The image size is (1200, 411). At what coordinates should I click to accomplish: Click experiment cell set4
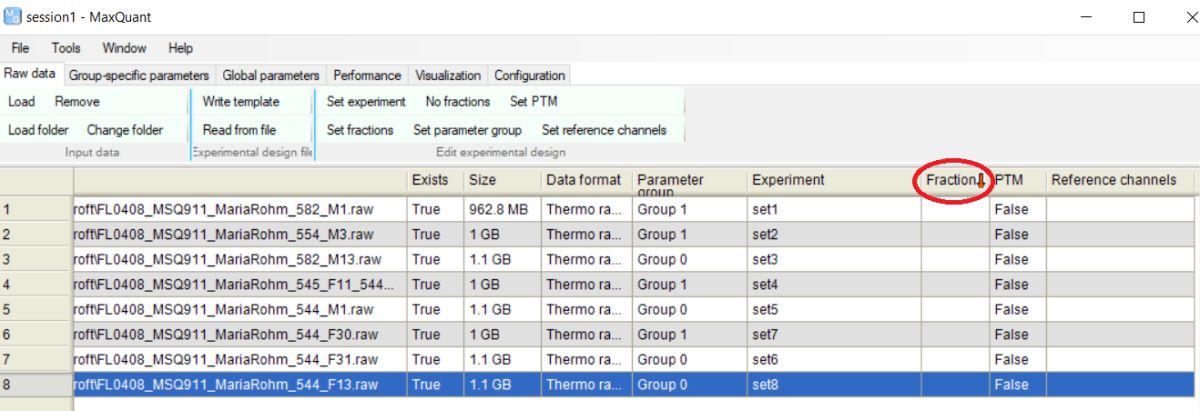tap(833, 284)
